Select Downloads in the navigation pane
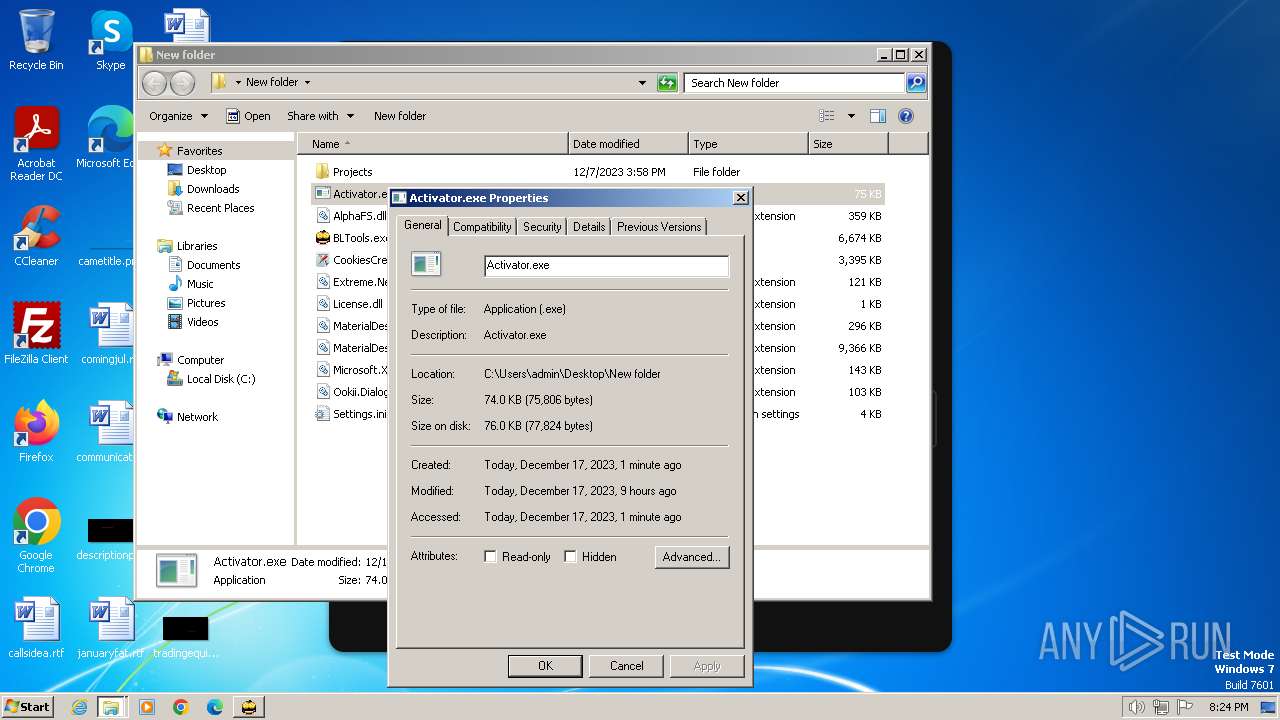This screenshot has height=720, width=1280. point(213,189)
